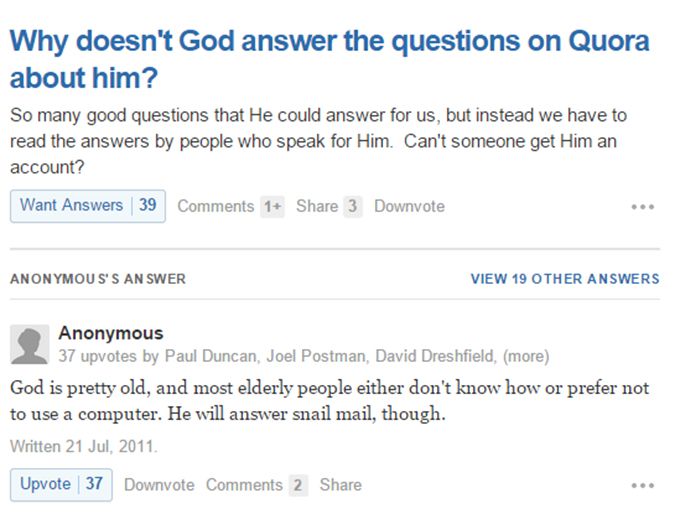Downvote the Anonymous answer
Screen dimensions: 680x519
coord(159,485)
